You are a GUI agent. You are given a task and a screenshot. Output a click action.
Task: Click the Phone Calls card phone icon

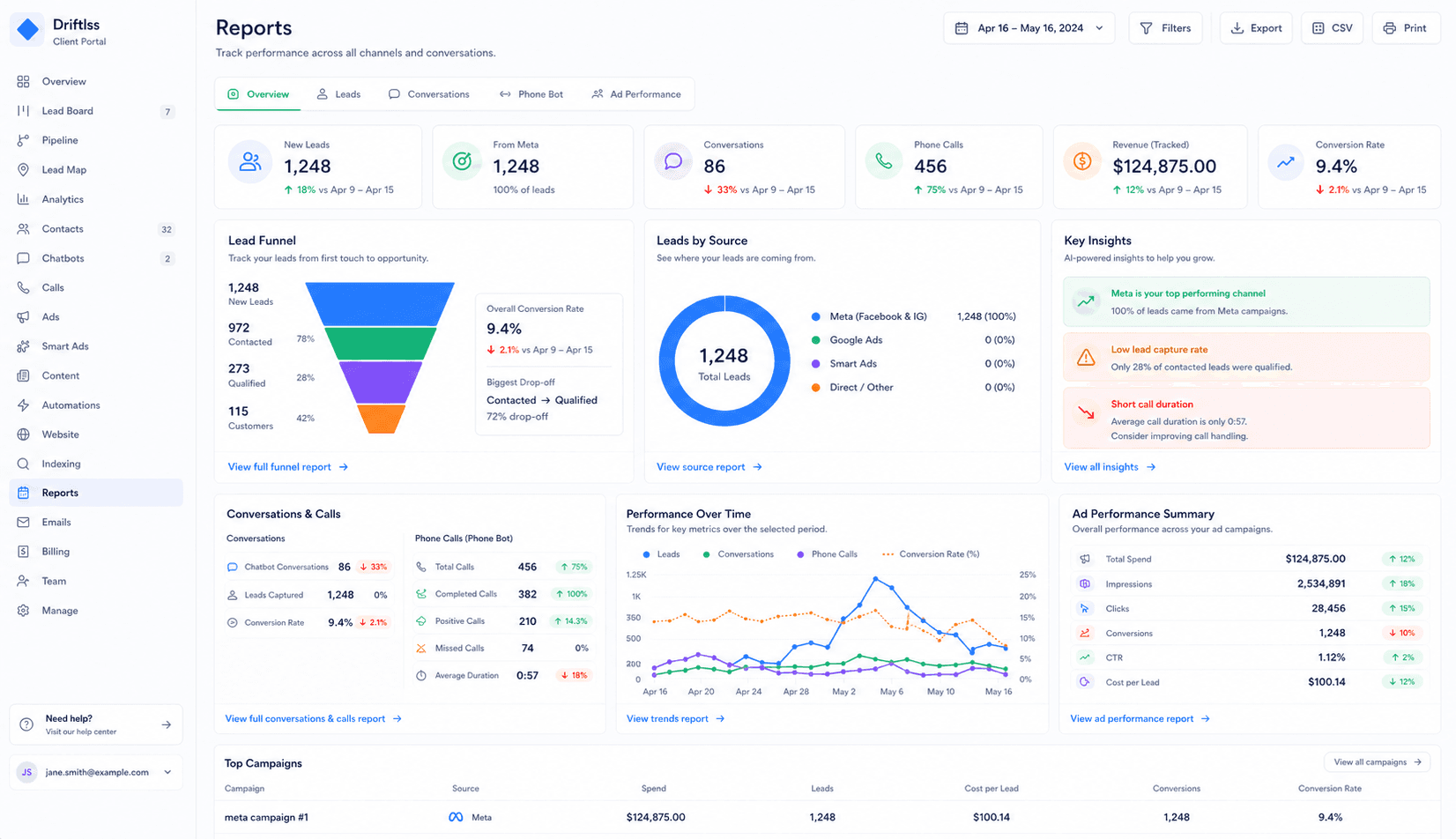pos(884,162)
